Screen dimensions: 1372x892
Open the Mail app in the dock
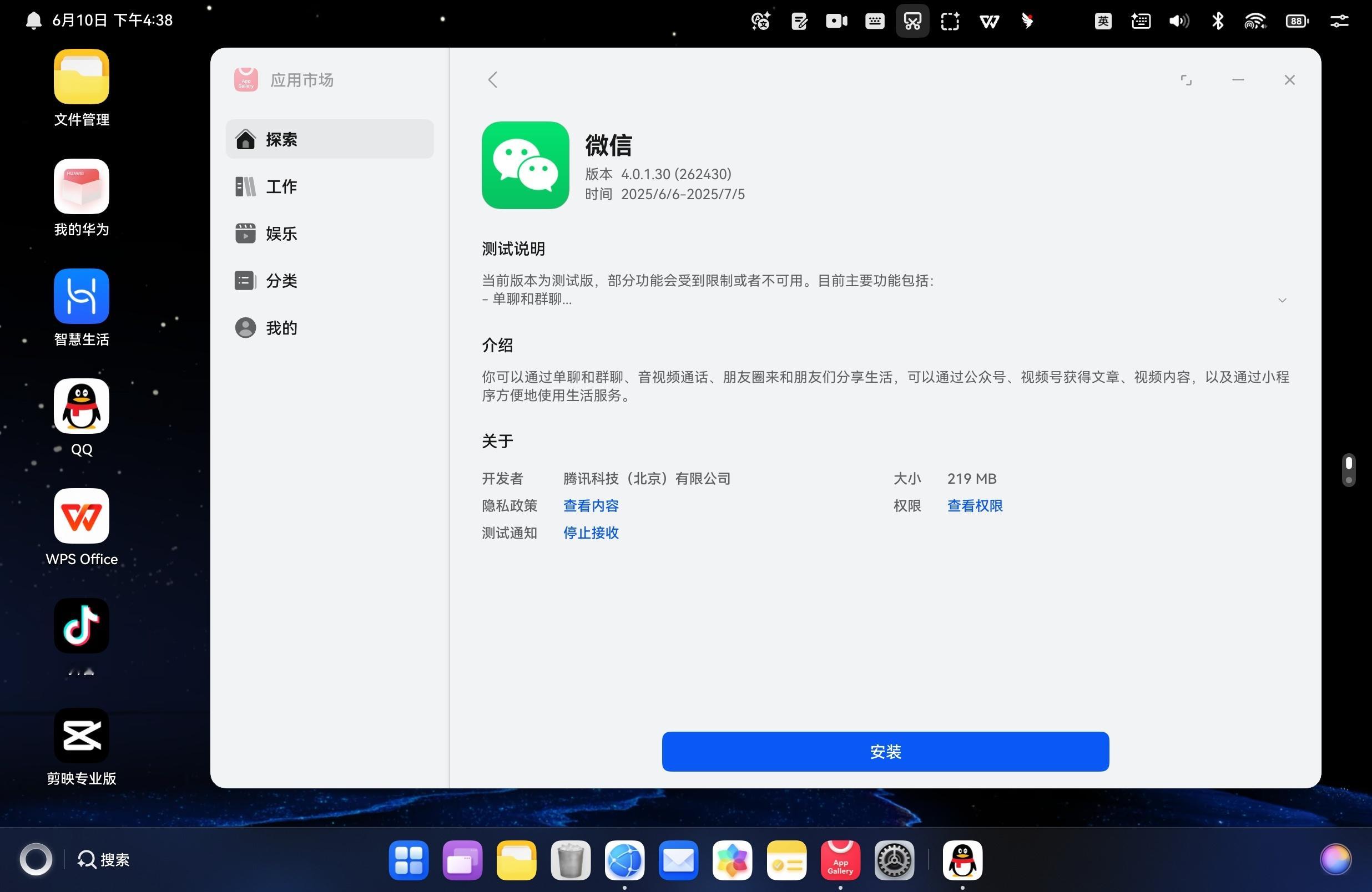(x=678, y=860)
